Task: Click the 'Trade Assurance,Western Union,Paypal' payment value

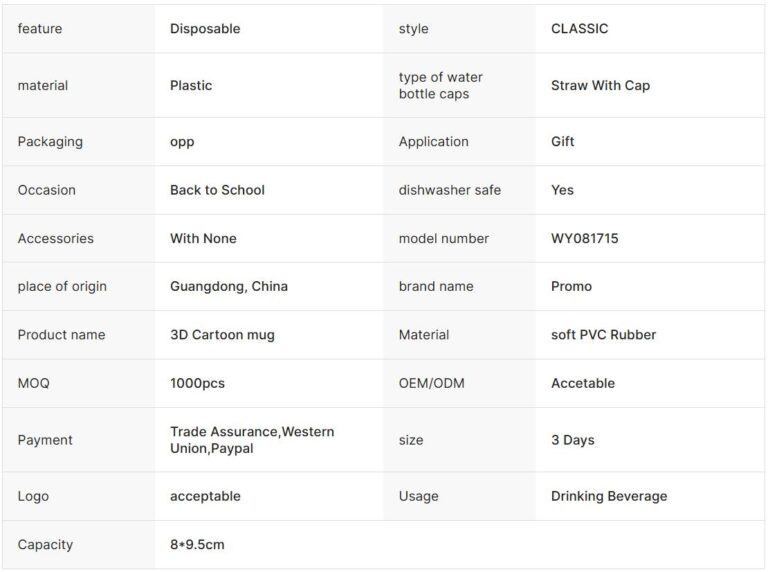Action: click(252, 440)
